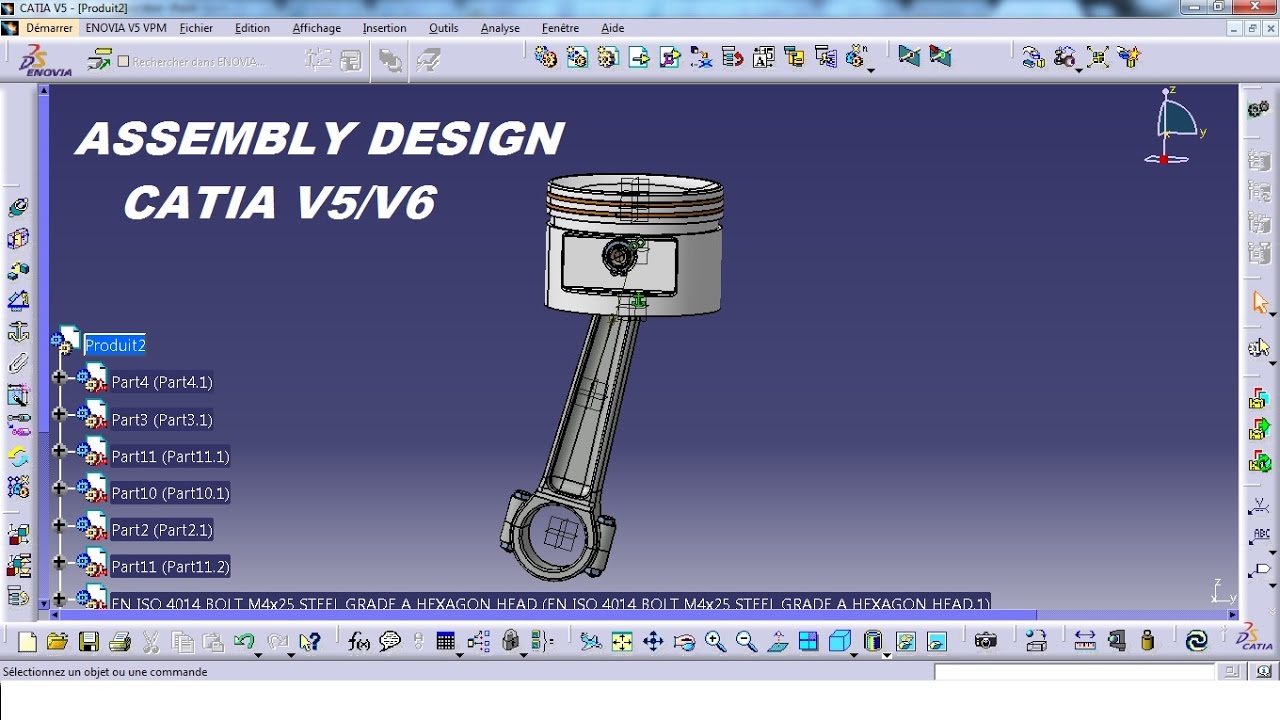1280x720 pixels.
Task: Click the Zoom Out magnifier
Action: [x=746, y=642]
